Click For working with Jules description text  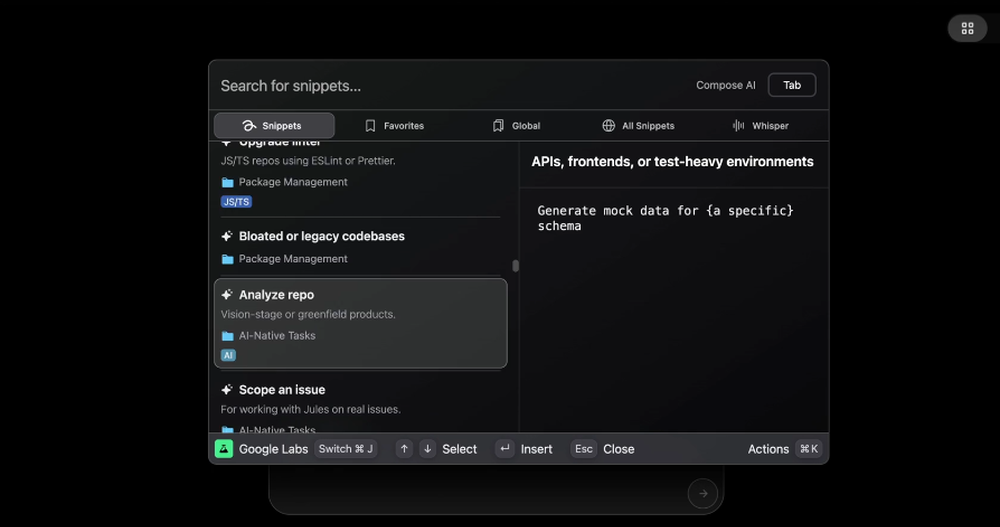click(x=311, y=410)
